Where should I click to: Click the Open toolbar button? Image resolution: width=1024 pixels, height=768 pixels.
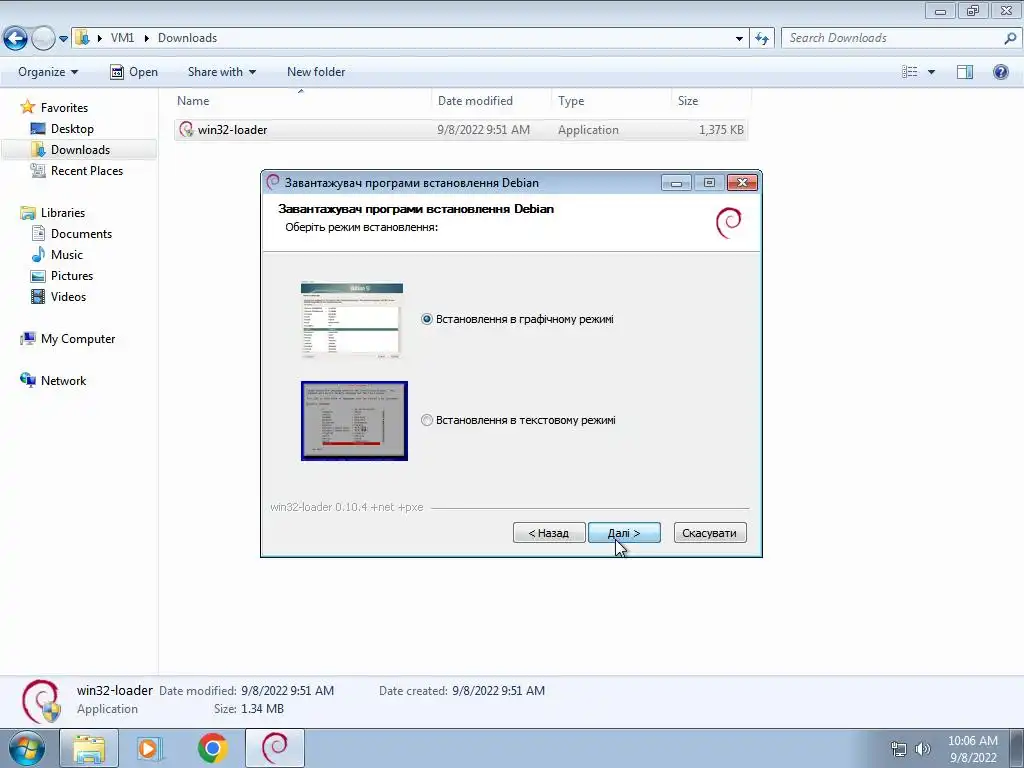click(x=134, y=72)
